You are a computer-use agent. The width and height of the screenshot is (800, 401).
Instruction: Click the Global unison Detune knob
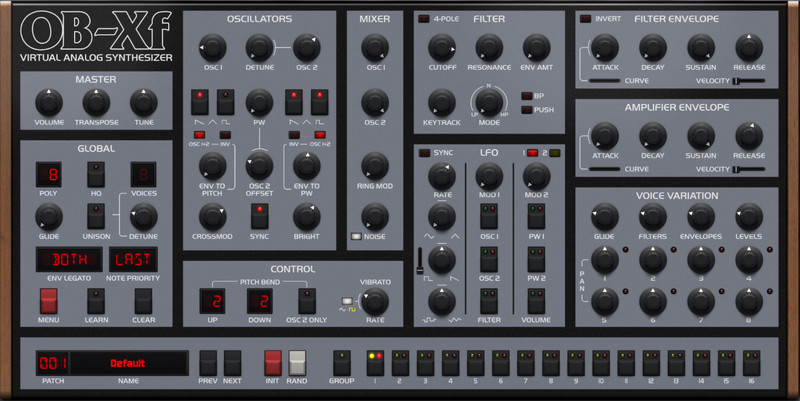[x=144, y=217]
